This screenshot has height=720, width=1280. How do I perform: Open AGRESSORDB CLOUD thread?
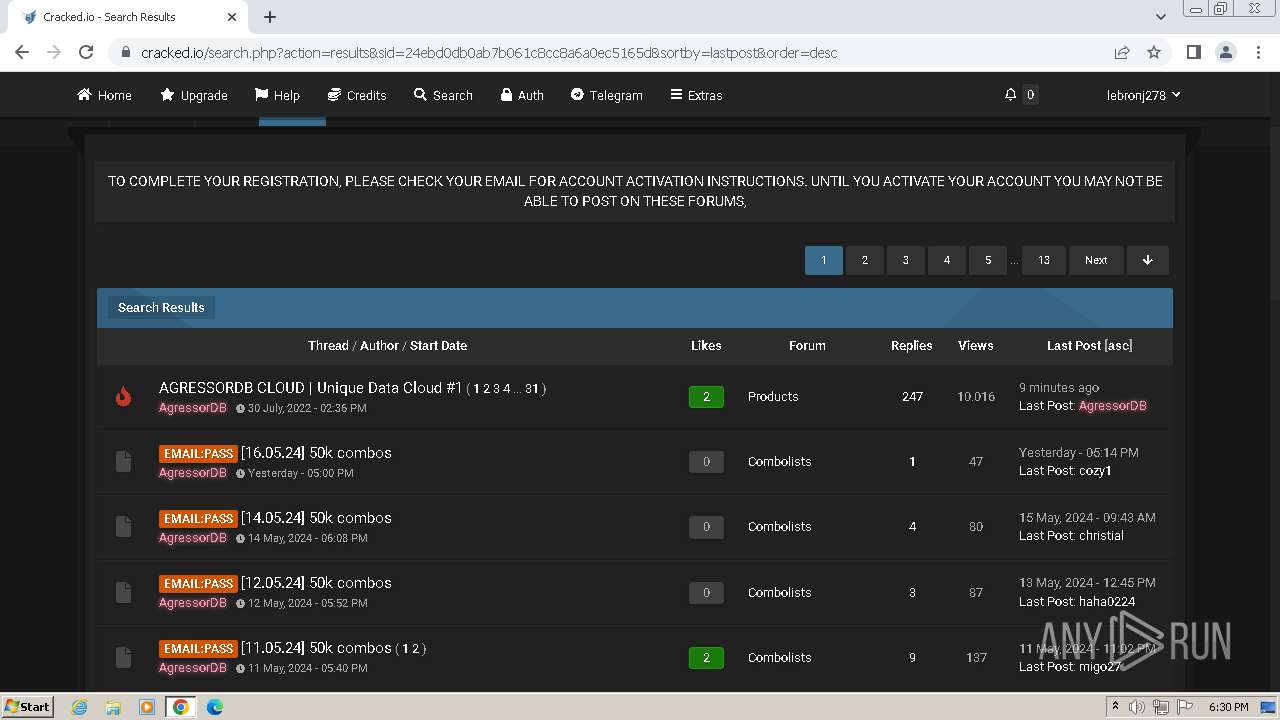[310, 387]
